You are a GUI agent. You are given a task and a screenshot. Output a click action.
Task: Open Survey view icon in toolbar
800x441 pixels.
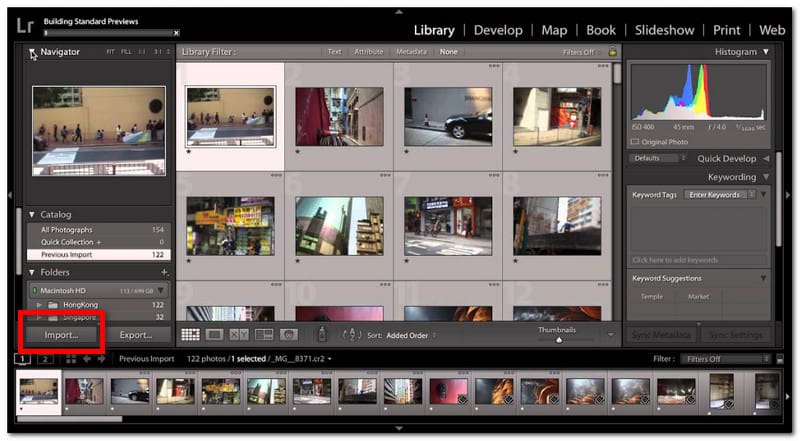[264, 335]
